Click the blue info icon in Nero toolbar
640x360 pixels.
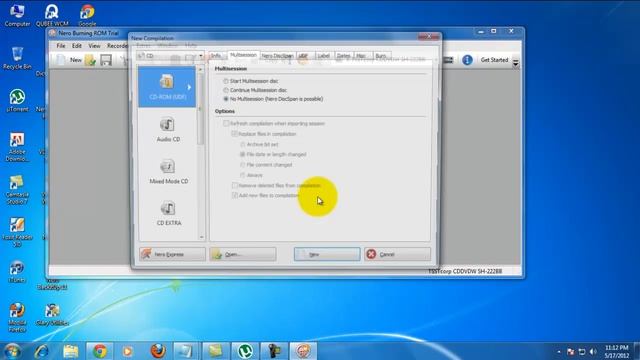[x=467, y=60]
